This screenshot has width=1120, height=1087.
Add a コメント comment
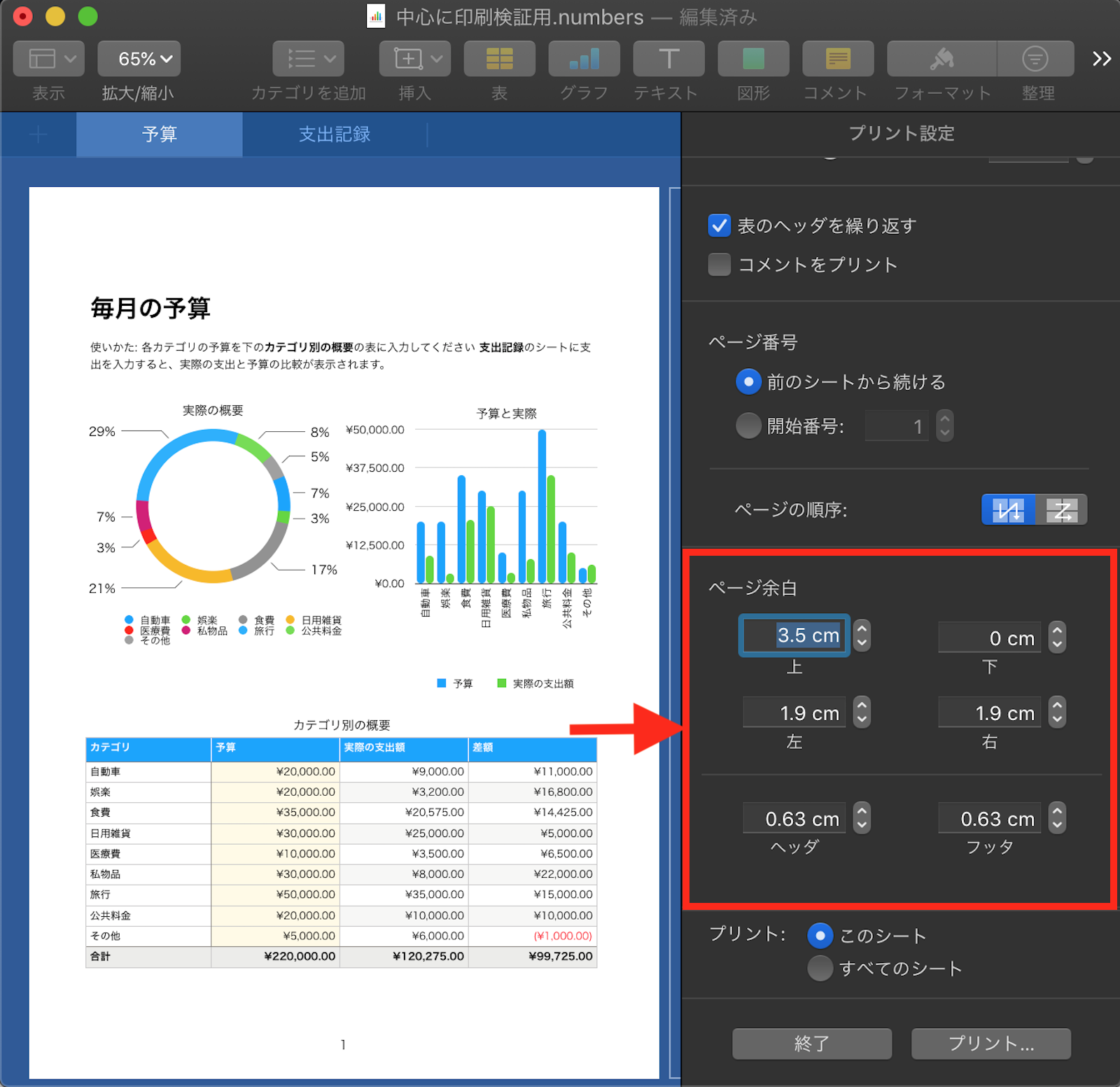(837, 59)
